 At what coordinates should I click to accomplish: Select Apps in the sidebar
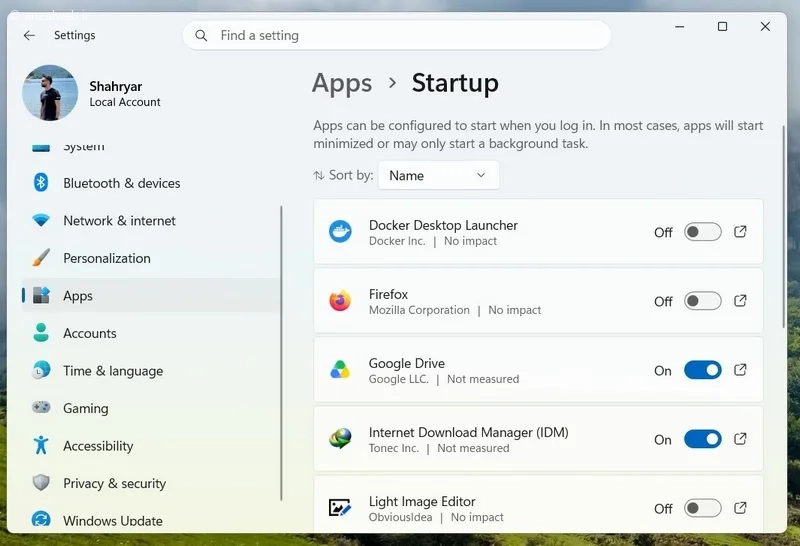pyautogui.click(x=151, y=295)
